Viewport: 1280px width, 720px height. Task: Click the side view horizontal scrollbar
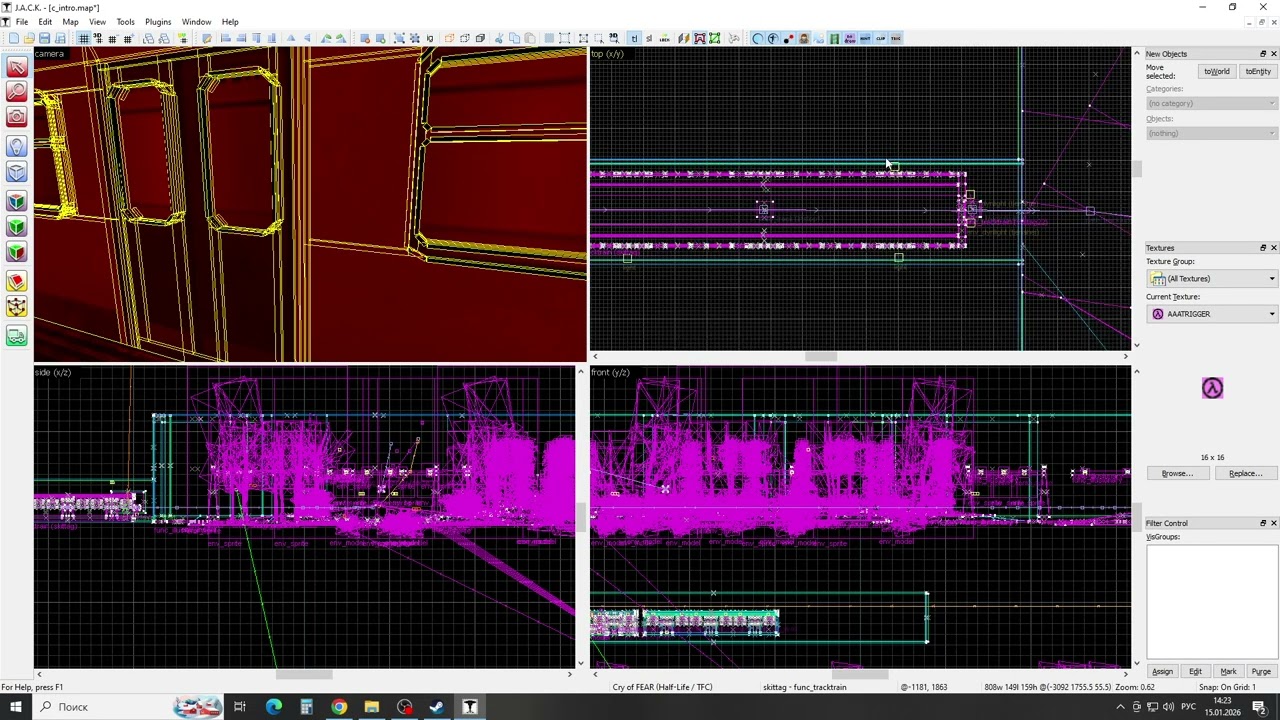point(304,674)
